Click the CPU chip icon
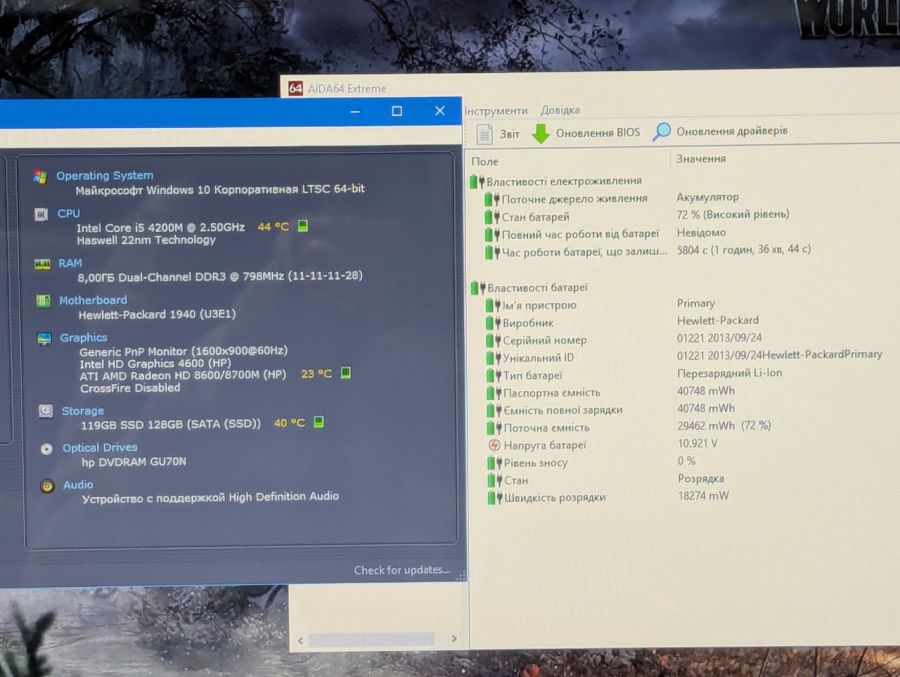Image resolution: width=900 pixels, height=677 pixels. click(41, 215)
